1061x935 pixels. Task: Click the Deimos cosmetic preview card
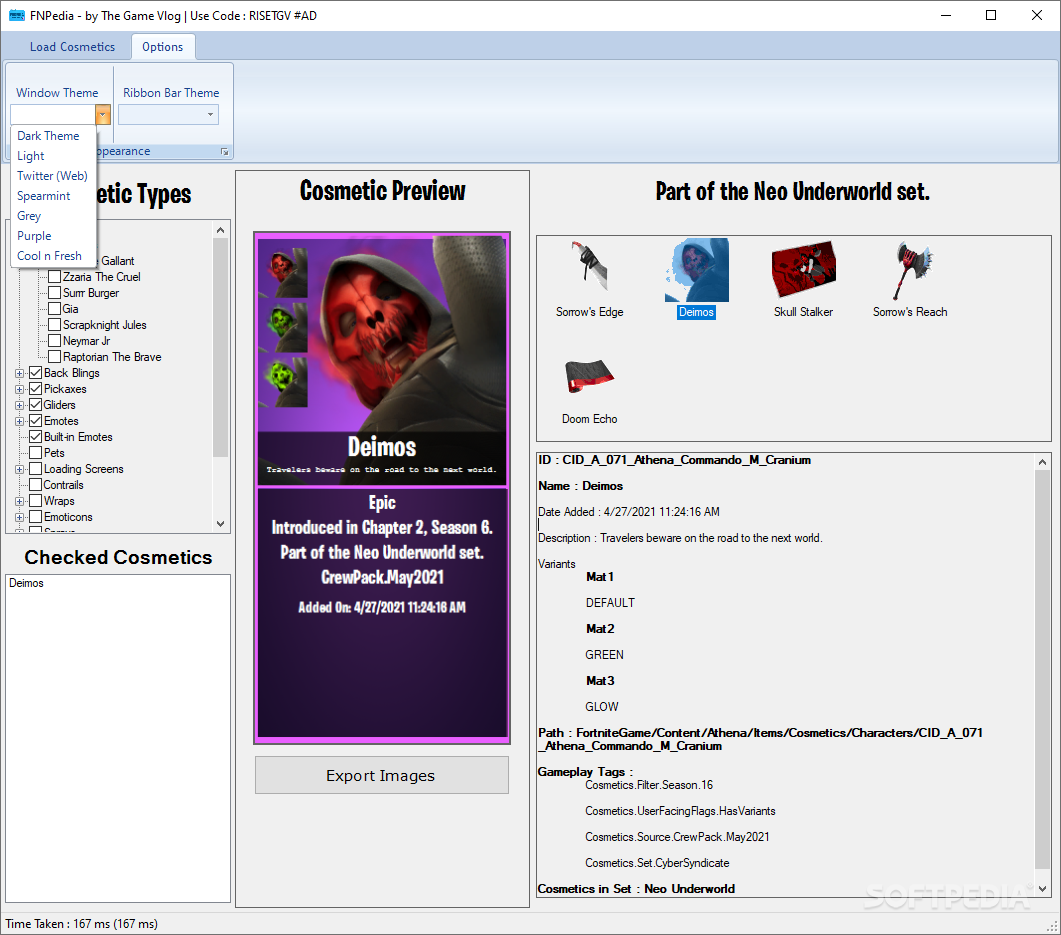point(382,487)
